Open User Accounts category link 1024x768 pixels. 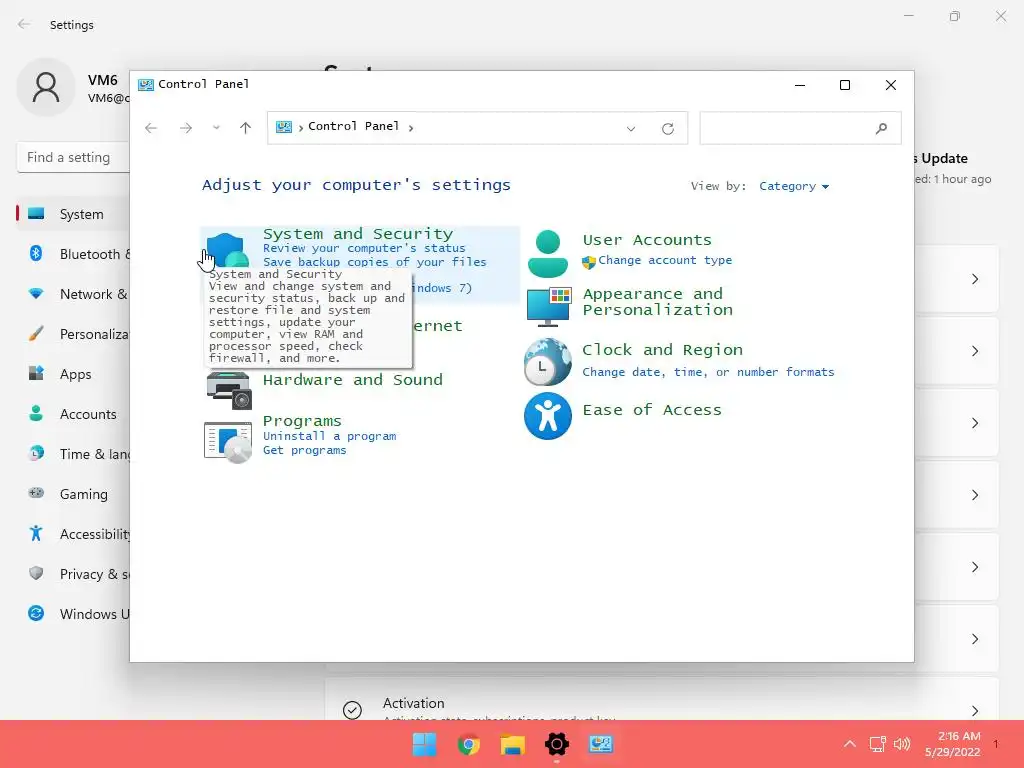point(647,240)
